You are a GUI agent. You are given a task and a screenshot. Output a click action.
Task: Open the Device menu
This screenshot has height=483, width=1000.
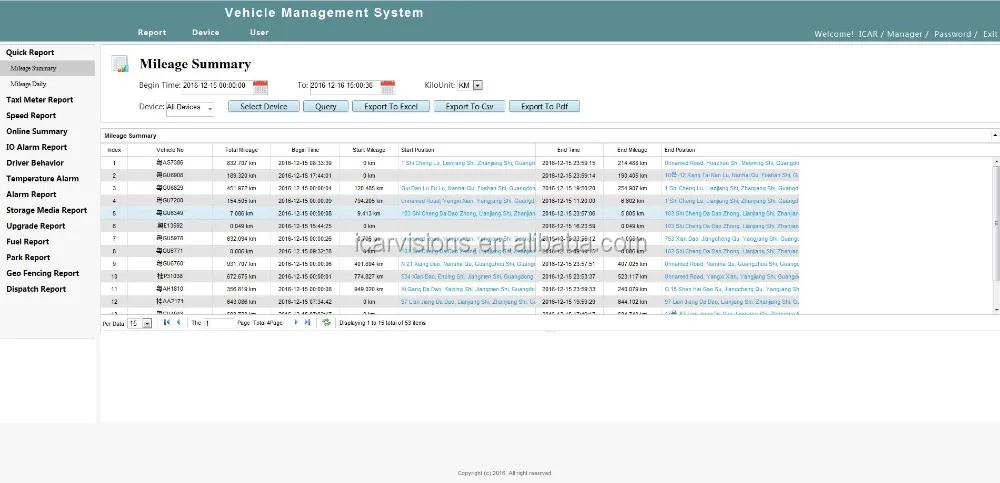click(205, 33)
